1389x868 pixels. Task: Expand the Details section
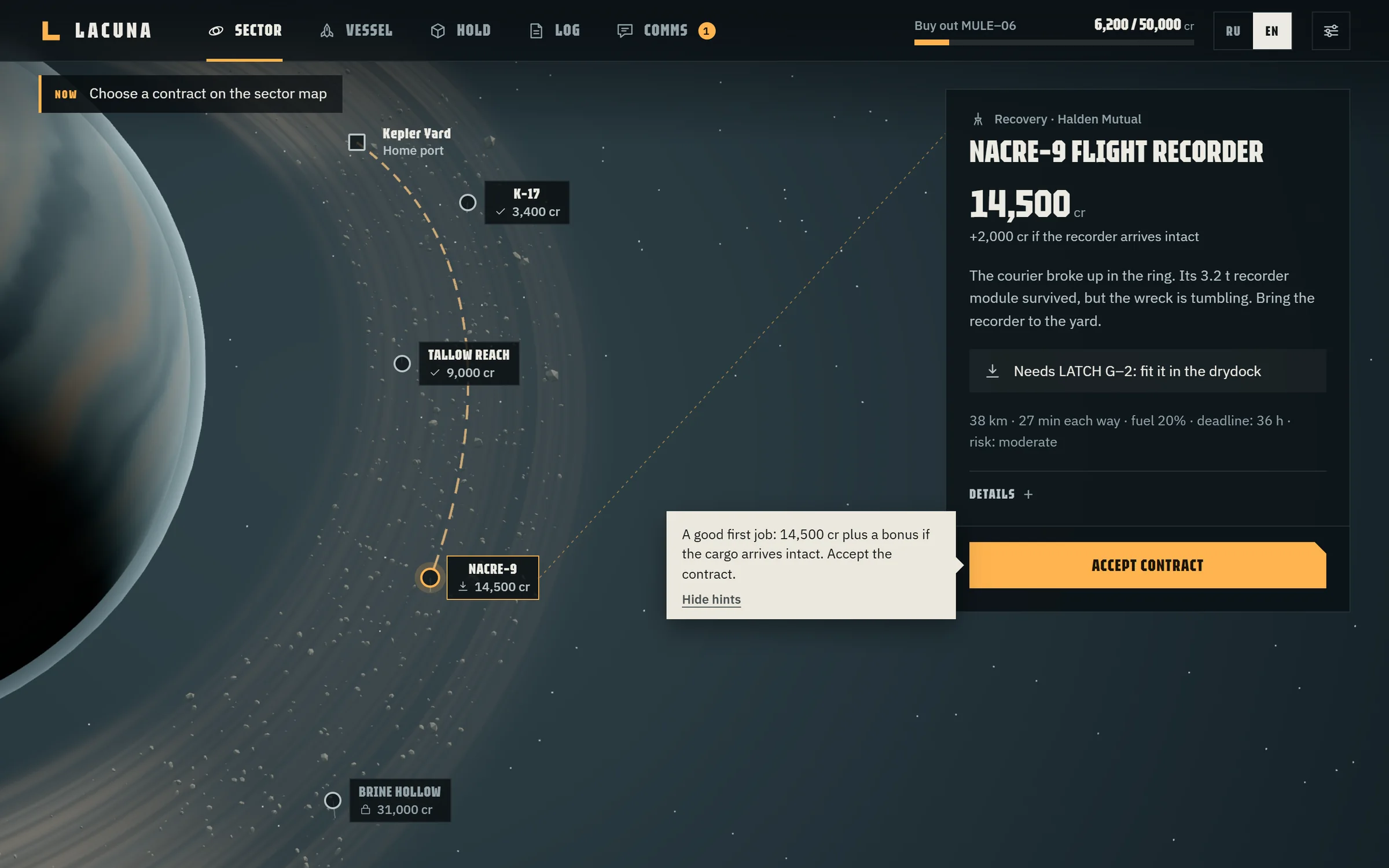pos(1001,494)
